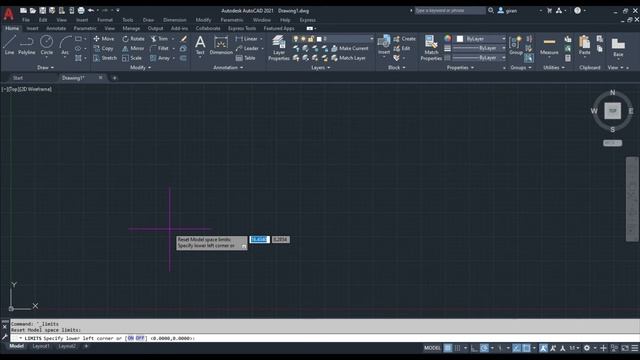Viewport: 640px width, 360px height.
Task: Click the Trim tool
Action: pos(159,39)
